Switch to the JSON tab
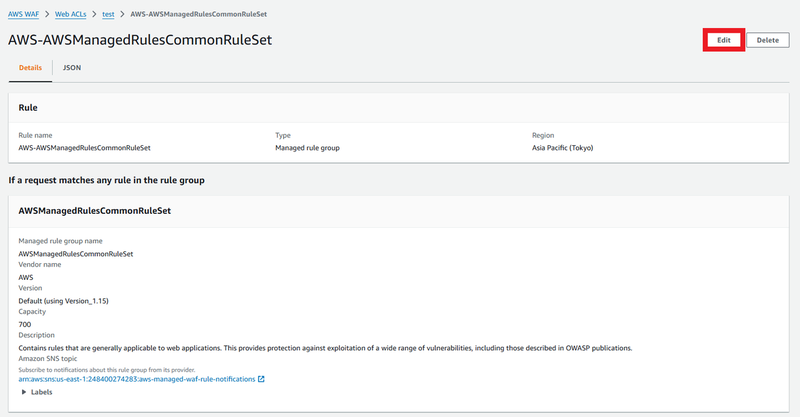 coord(71,67)
